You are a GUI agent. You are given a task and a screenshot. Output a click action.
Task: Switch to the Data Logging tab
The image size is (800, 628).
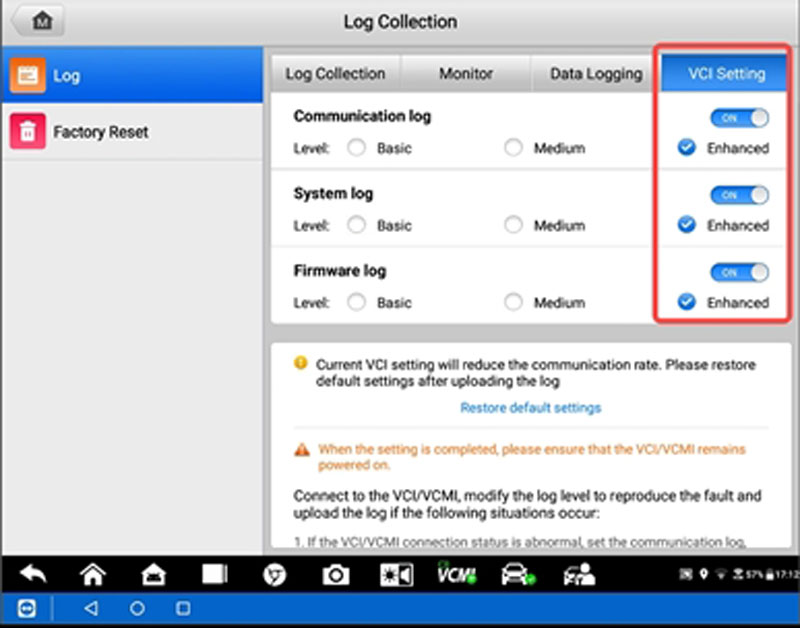tap(595, 74)
